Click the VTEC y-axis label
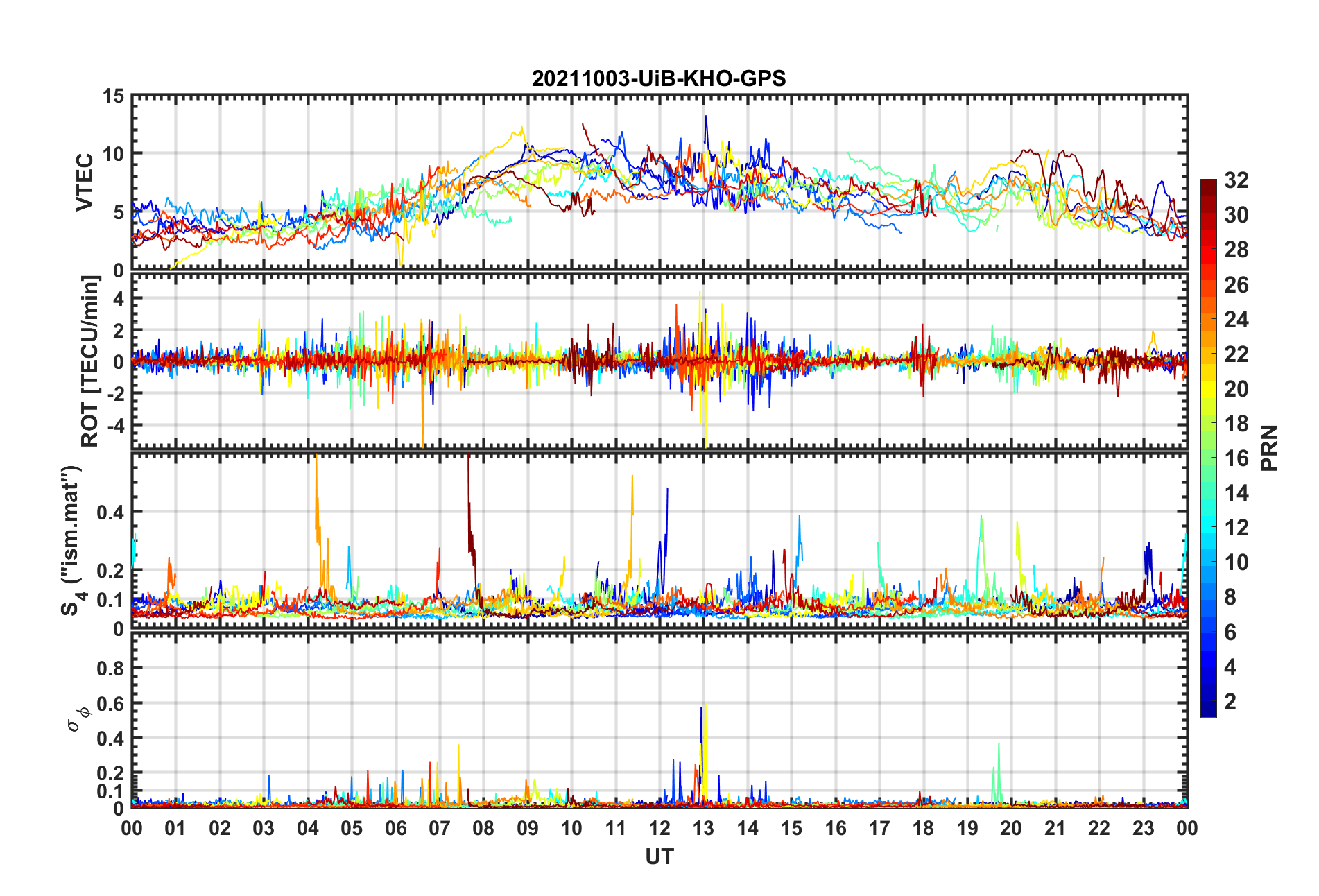This screenshot has width=1319, height=896. [x=84, y=183]
